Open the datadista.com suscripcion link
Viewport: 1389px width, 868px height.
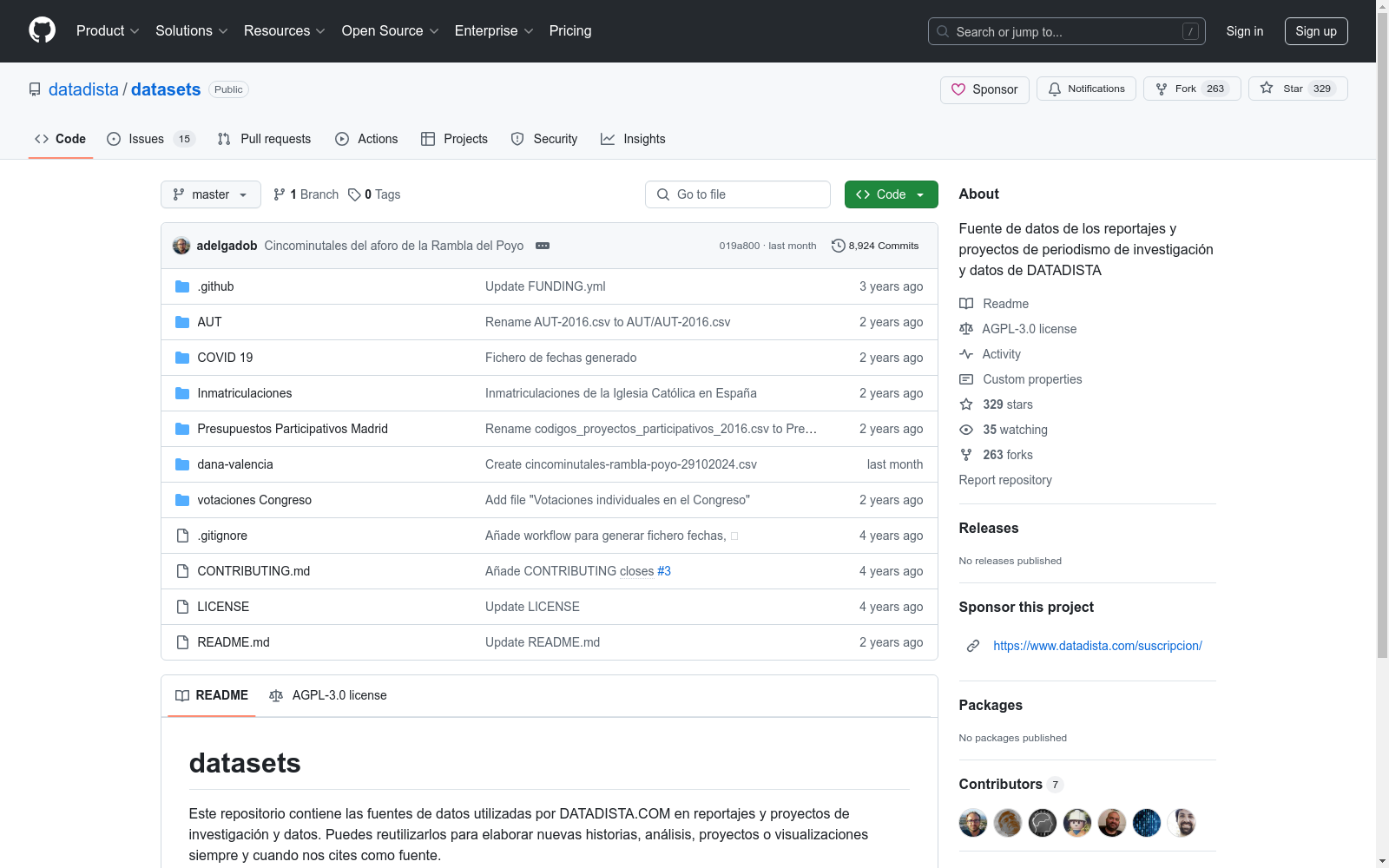pyautogui.click(x=1097, y=646)
